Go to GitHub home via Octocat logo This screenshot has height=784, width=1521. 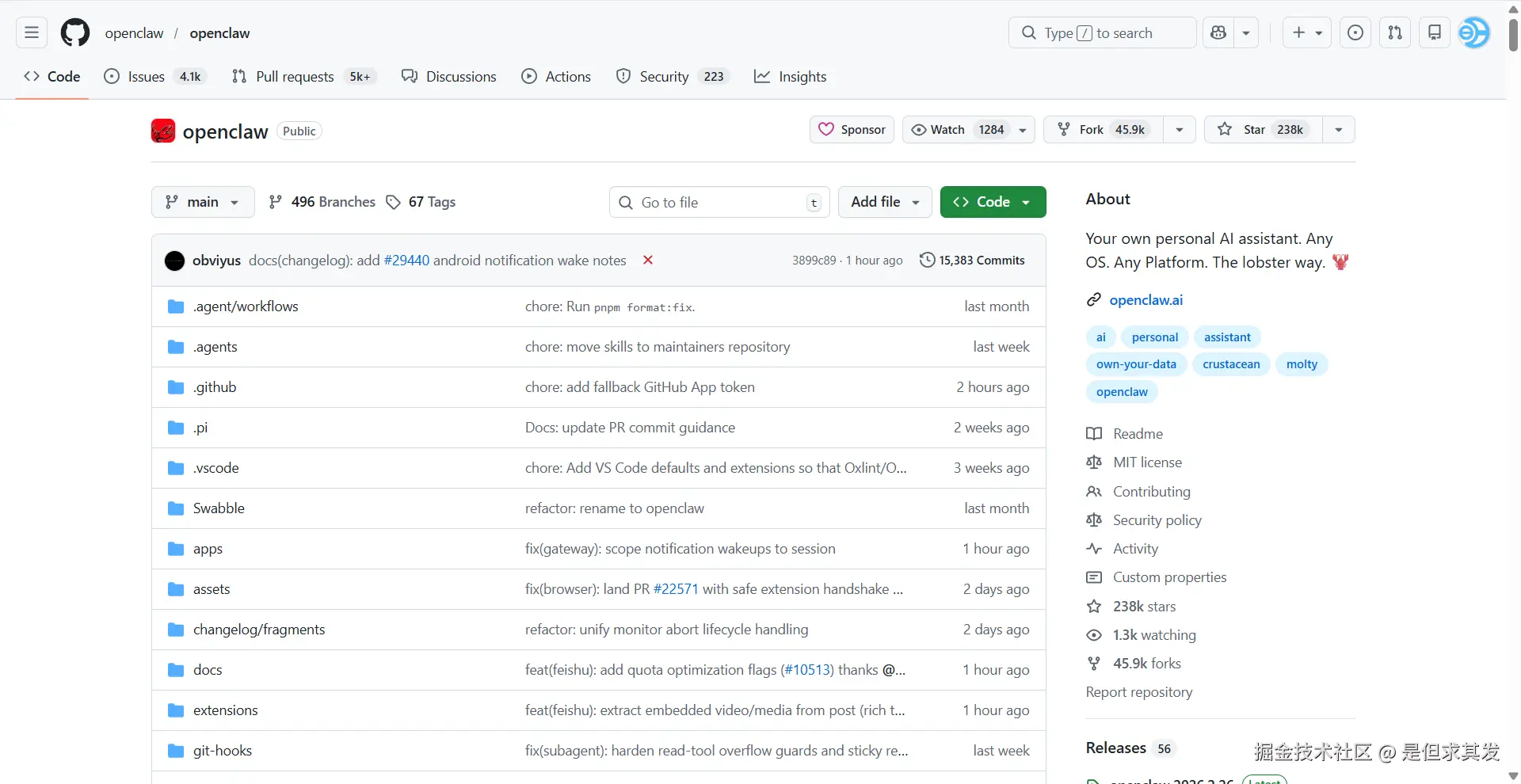coord(75,32)
